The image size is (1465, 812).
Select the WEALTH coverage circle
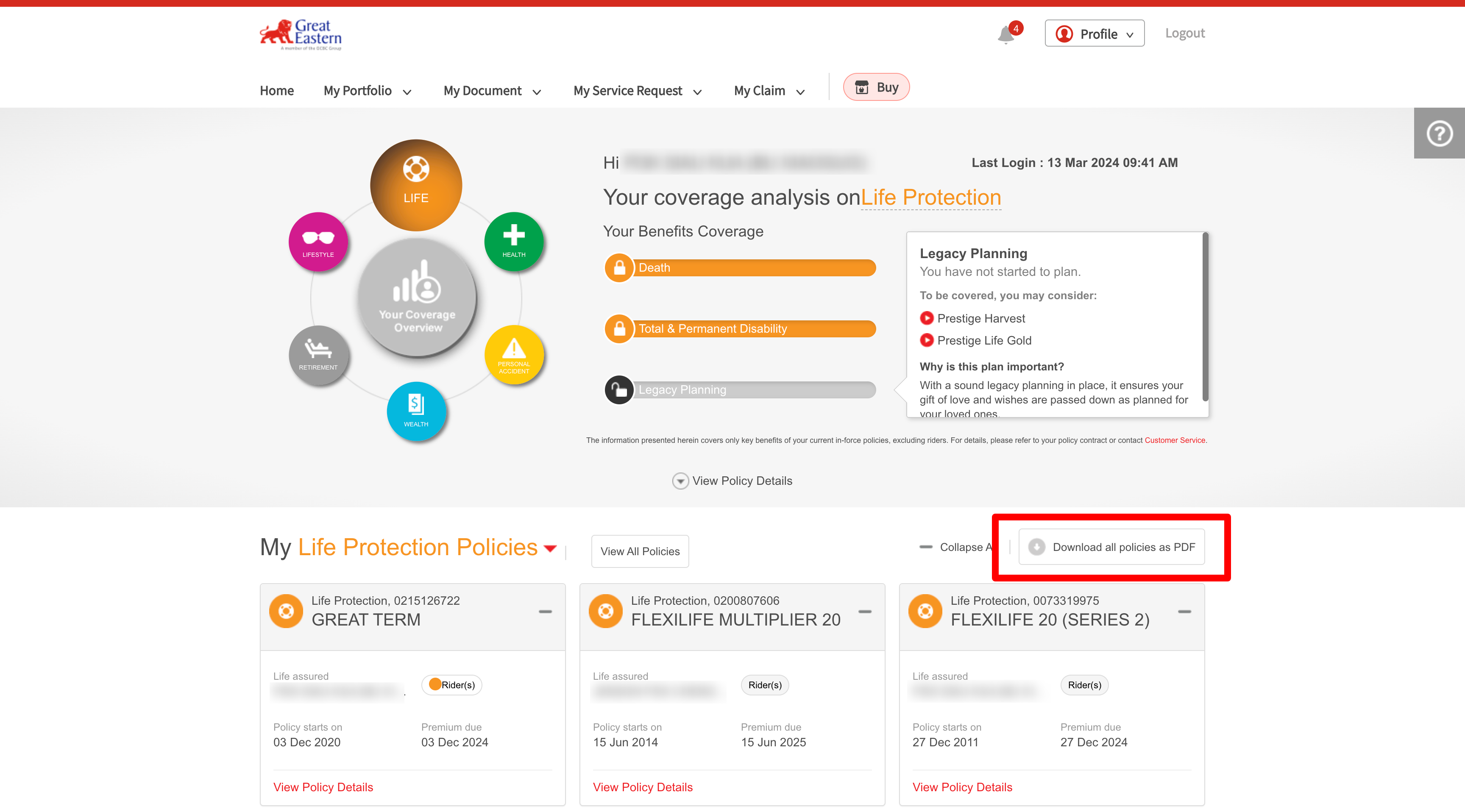[416, 411]
